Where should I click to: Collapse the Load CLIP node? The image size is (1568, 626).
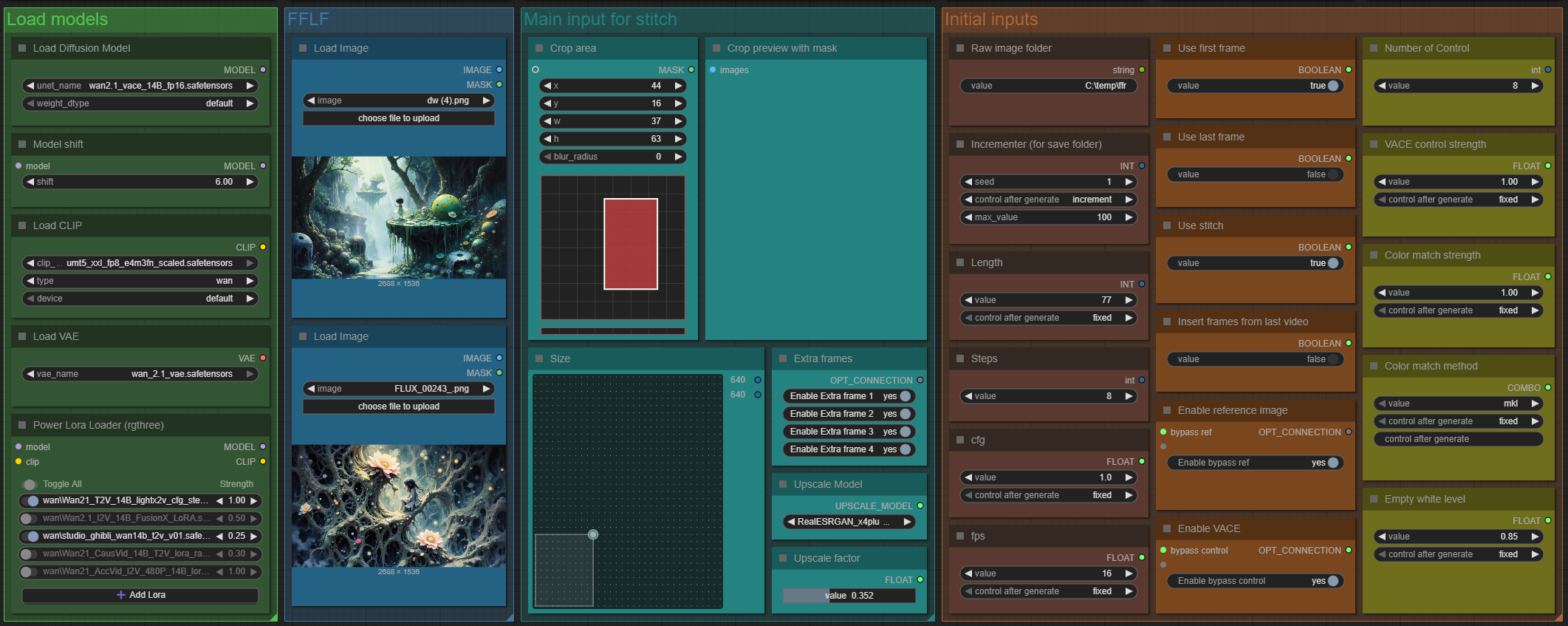point(22,225)
